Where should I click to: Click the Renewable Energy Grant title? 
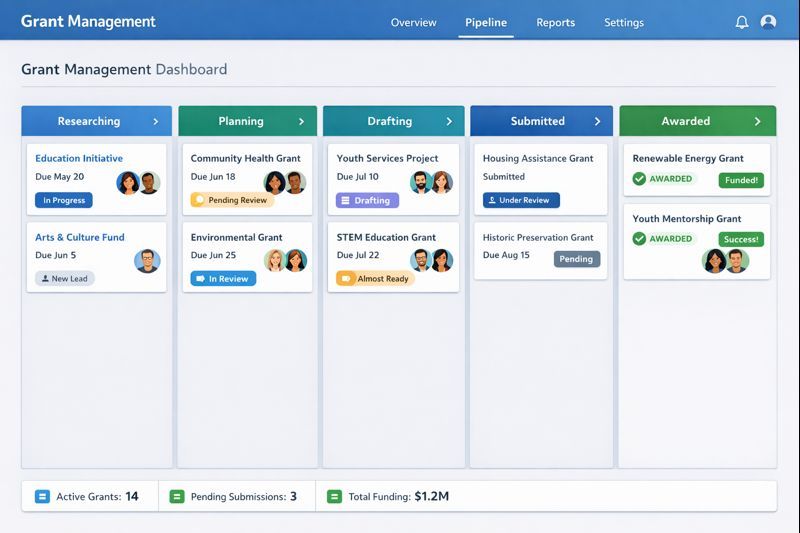click(x=688, y=158)
